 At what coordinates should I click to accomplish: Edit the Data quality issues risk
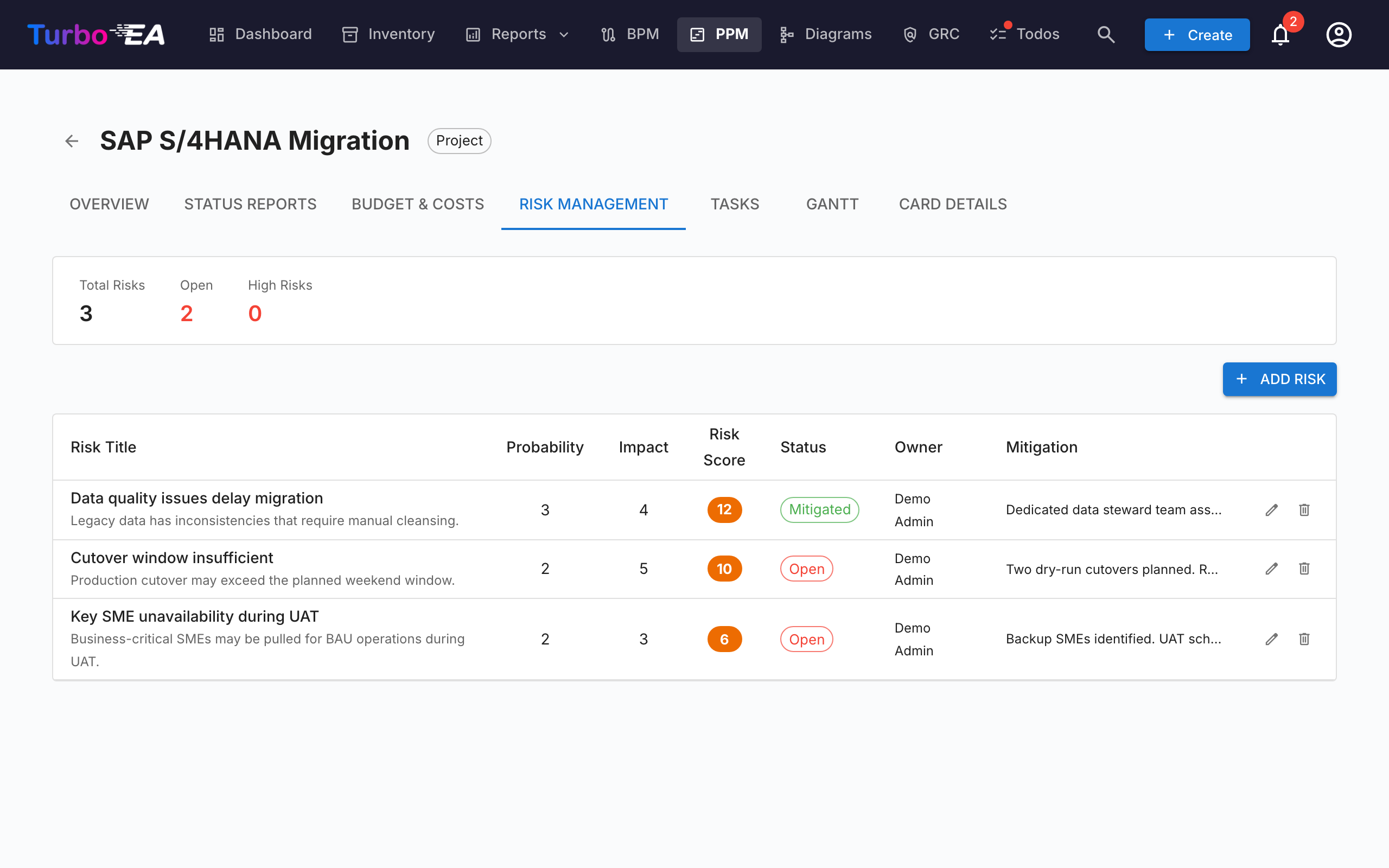click(x=1271, y=510)
